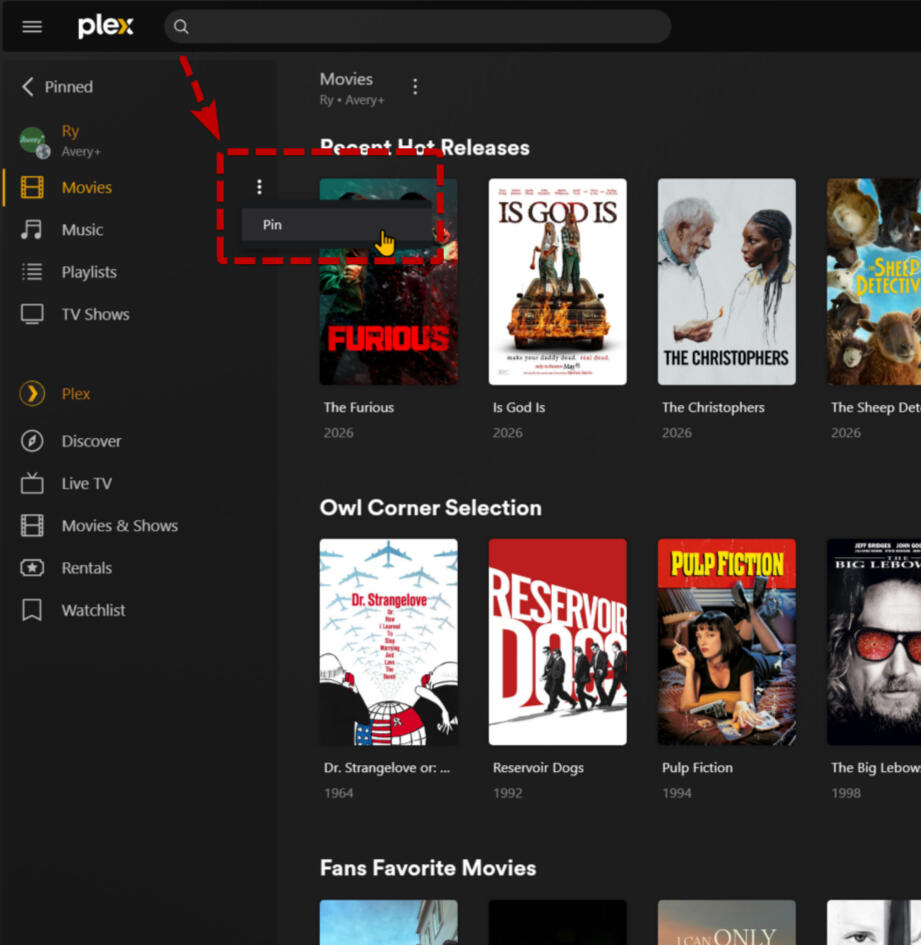Click the 1964 year label
Image resolution: width=921 pixels, height=945 pixels.
tap(338, 793)
